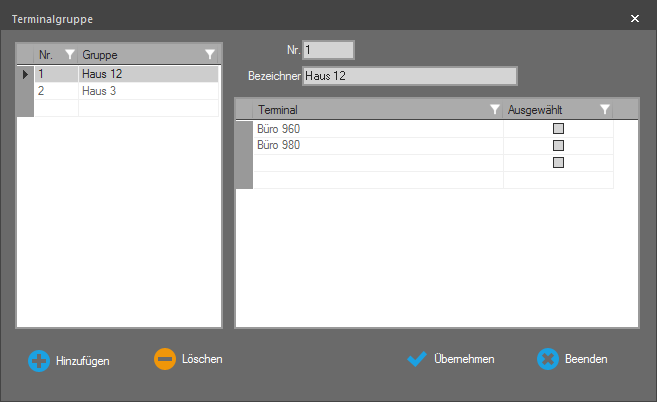Click the blue plus Hinzufügen icon
Image resolution: width=657 pixels, height=402 pixels.
pyautogui.click(x=38, y=360)
